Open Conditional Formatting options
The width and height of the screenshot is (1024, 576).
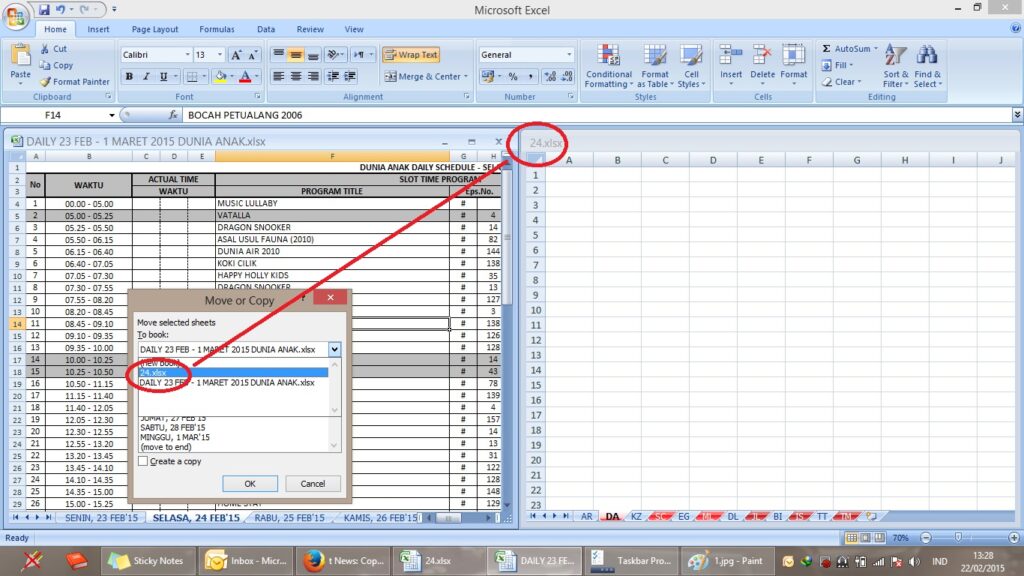pyautogui.click(x=607, y=66)
